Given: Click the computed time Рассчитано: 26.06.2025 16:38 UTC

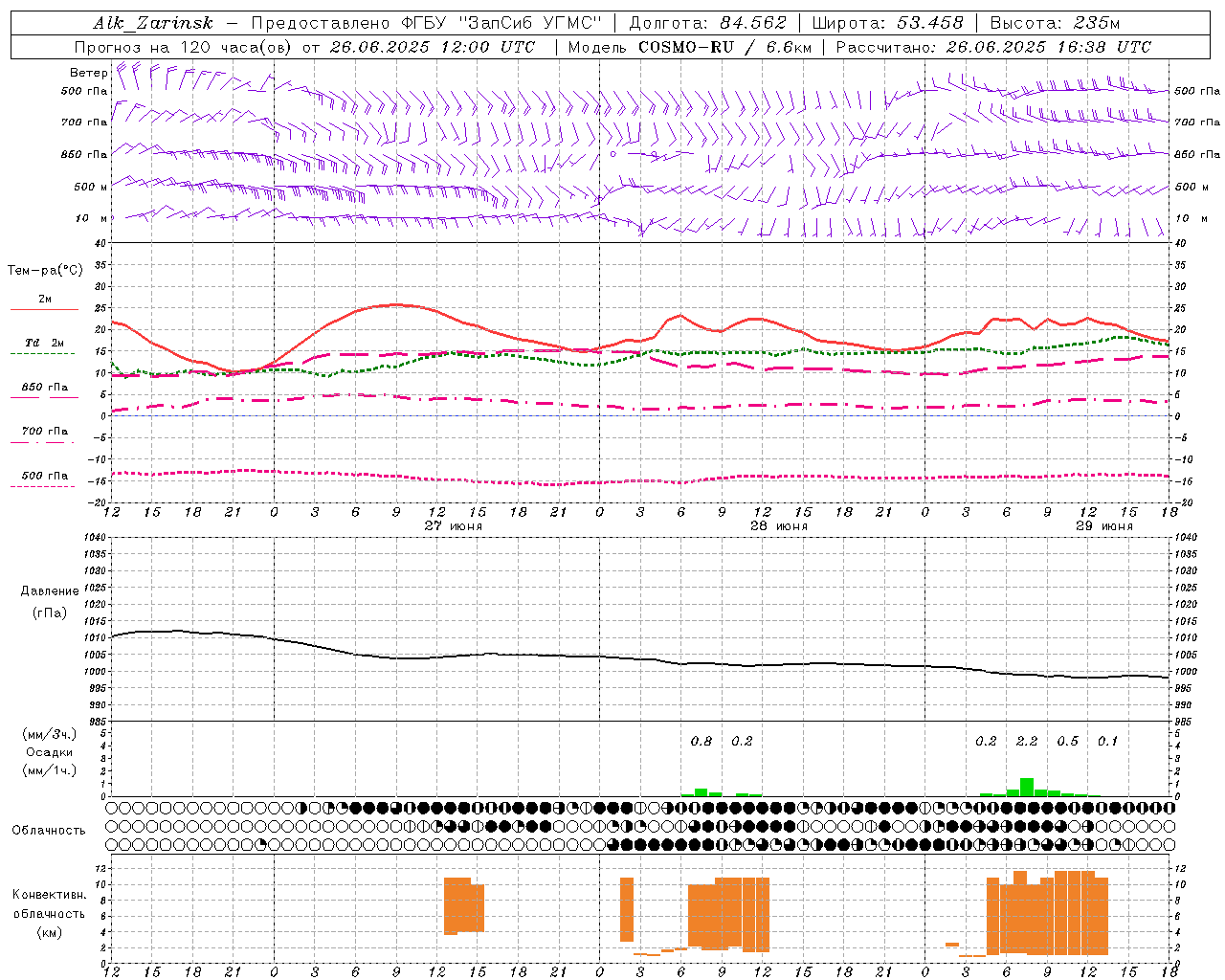Looking at the screenshot, I should coord(993,47).
